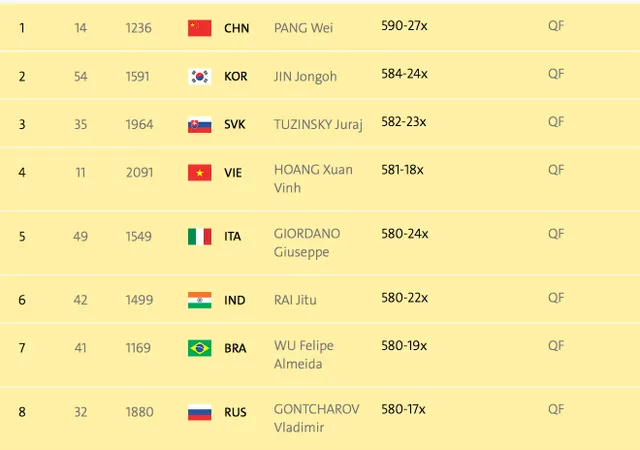Open GONTCHAROV Vladimir's entry
This screenshot has height=450, width=640.
(x=317, y=418)
